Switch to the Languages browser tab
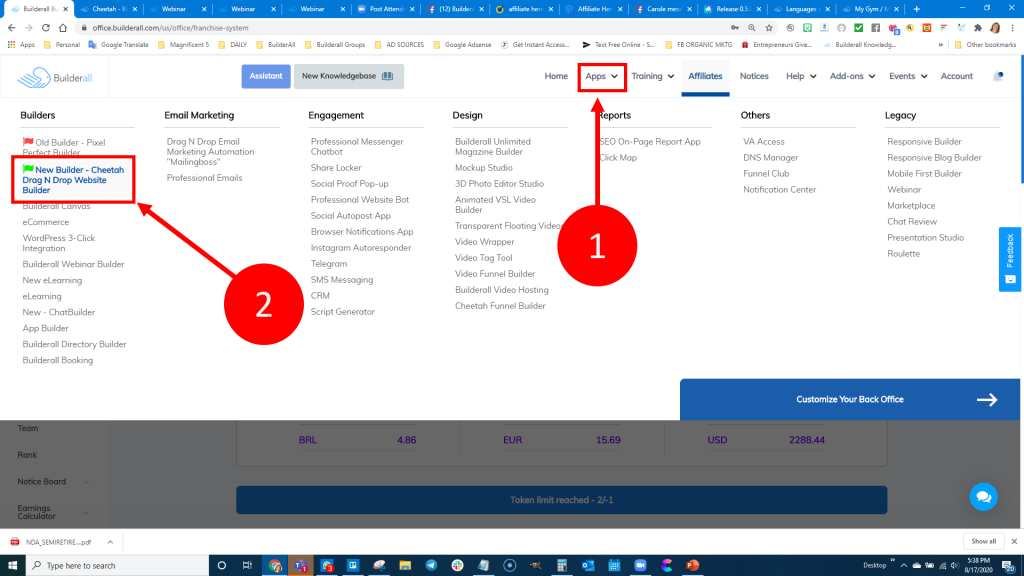Viewport: 1024px width, 576px height. 801,9
